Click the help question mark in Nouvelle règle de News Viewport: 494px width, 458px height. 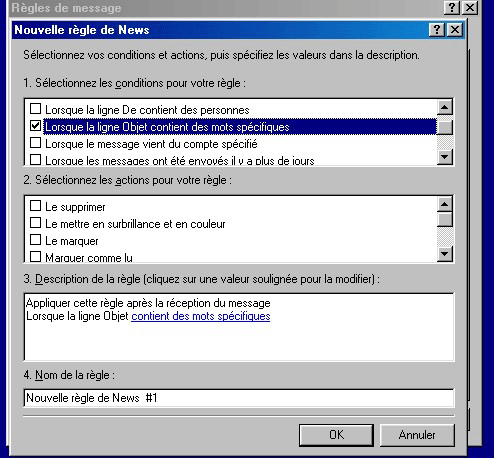(x=436, y=30)
